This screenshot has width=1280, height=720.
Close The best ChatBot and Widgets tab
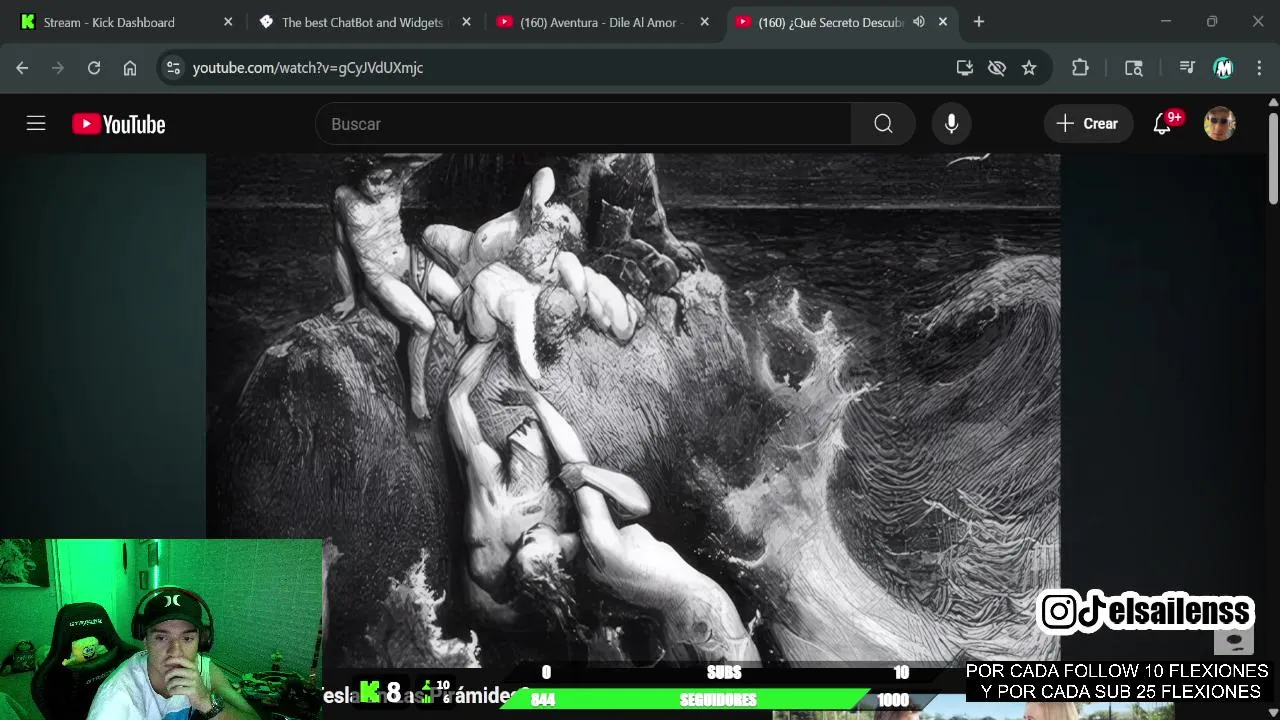tap(466, 22)
